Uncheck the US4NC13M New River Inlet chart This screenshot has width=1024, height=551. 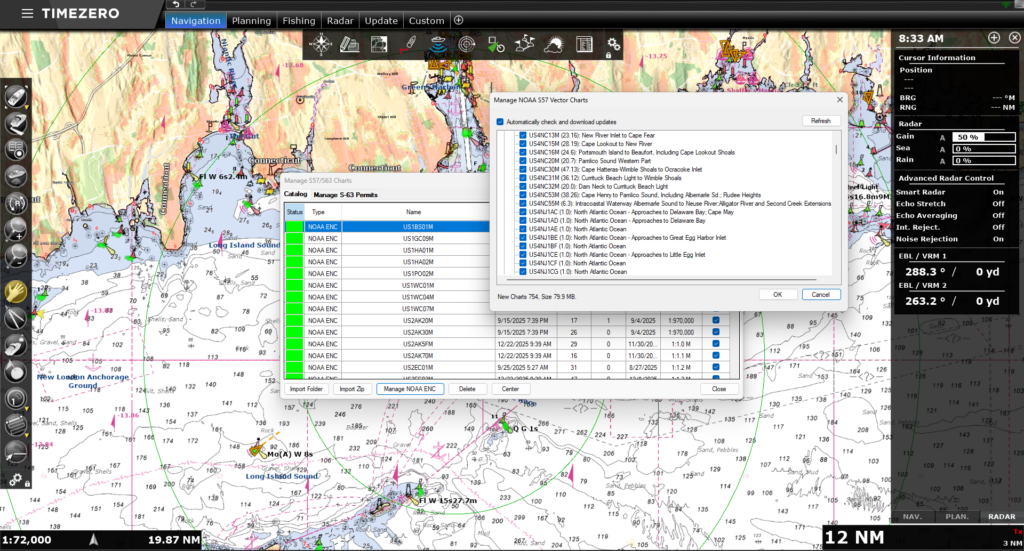[x=523, y=135]
